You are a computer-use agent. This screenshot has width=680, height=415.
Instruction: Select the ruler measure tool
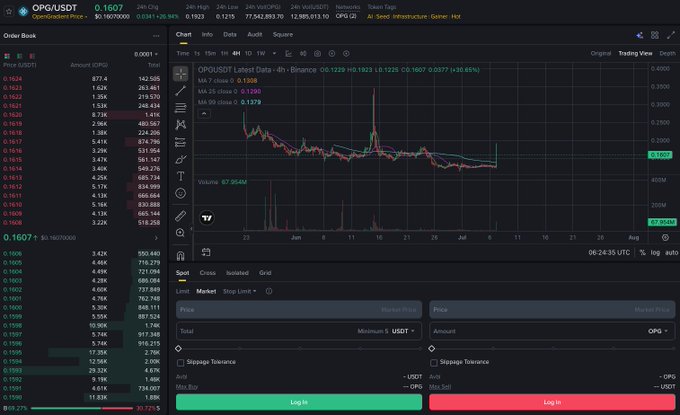coord(180,216)
